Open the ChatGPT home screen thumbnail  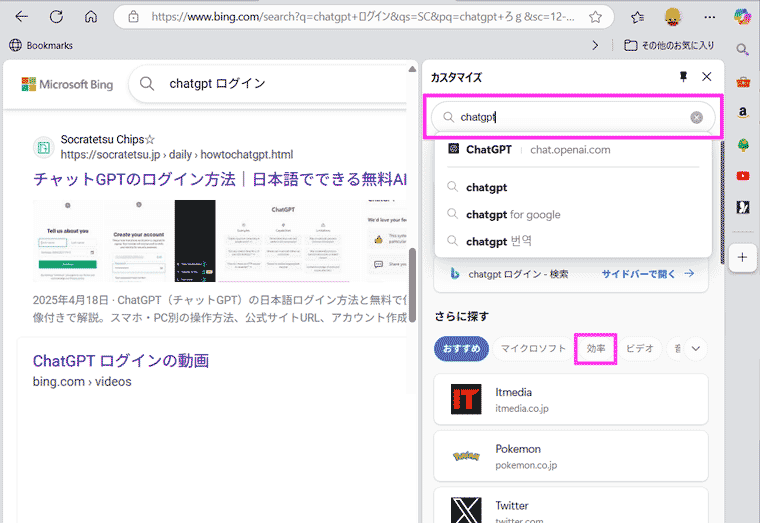click(x=283, y=240)
